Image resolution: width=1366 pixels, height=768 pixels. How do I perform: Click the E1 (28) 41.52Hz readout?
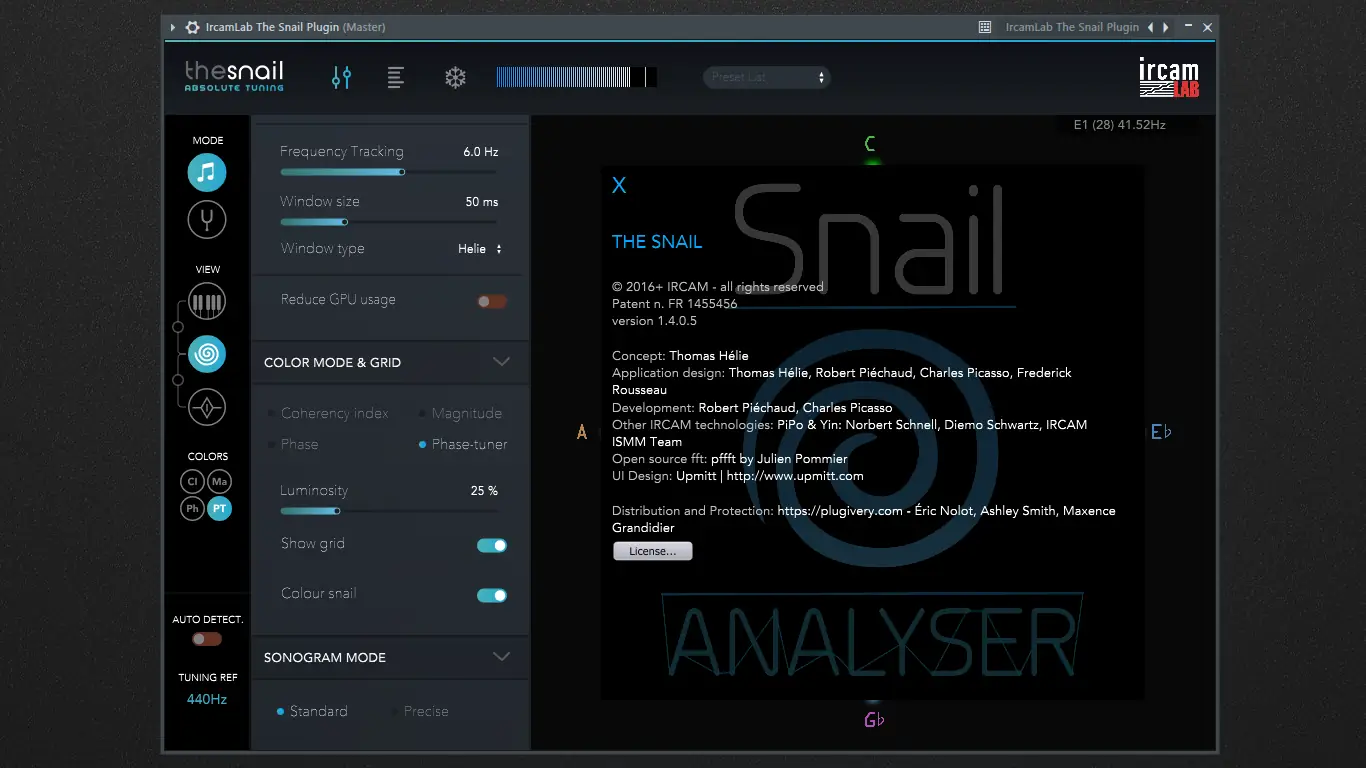pos(1120,125)
